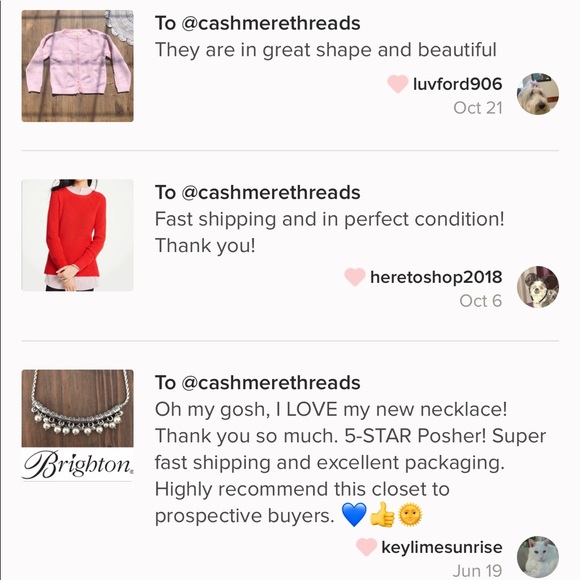Click the pink heart beside heretoshop2018
Image resolution: width=580 pixels, height=580 pixels.
click(x=355, y=277)
